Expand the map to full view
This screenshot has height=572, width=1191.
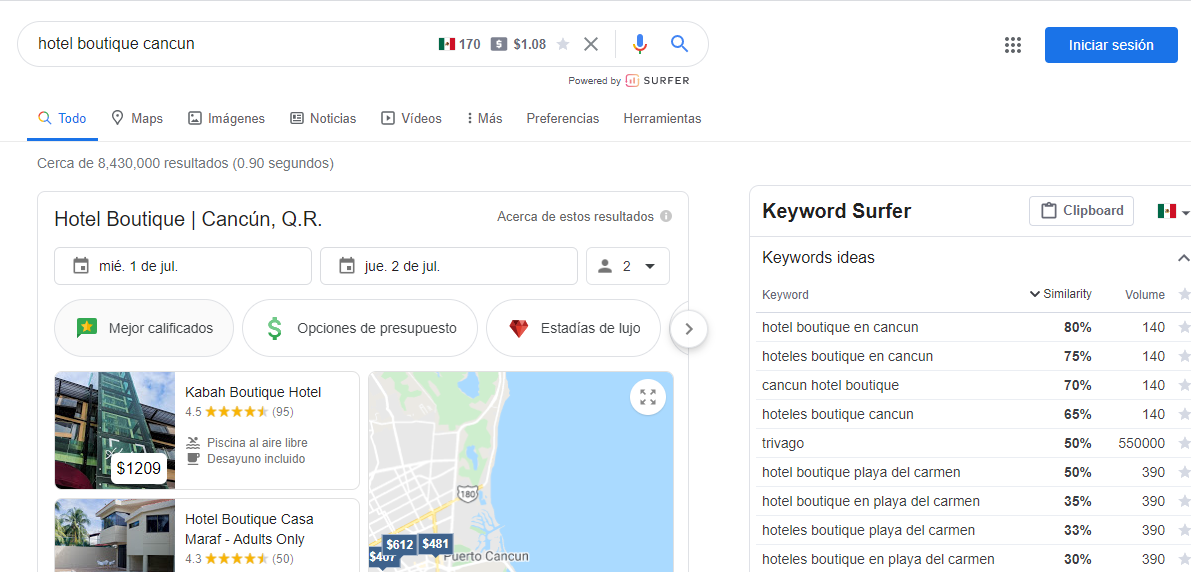tap(648, 397)
